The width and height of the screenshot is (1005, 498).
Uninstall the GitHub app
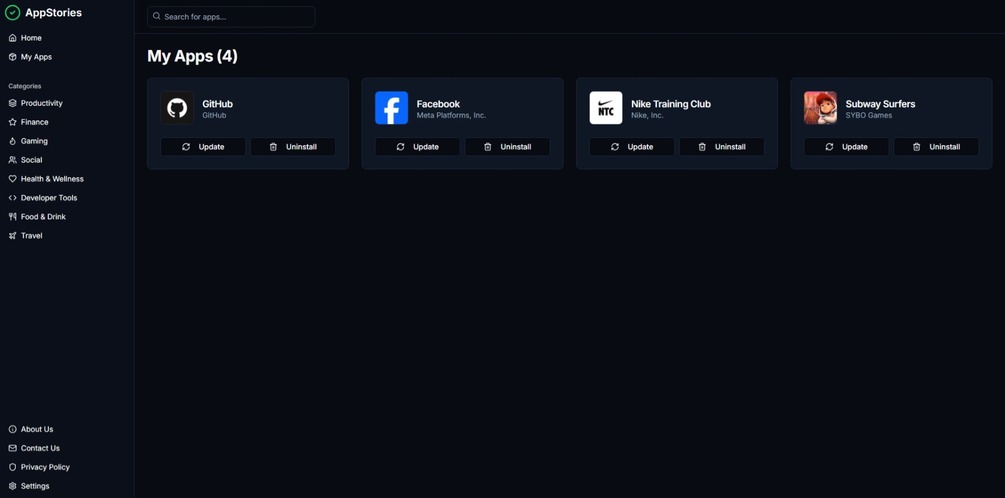[x=293, y=147]
